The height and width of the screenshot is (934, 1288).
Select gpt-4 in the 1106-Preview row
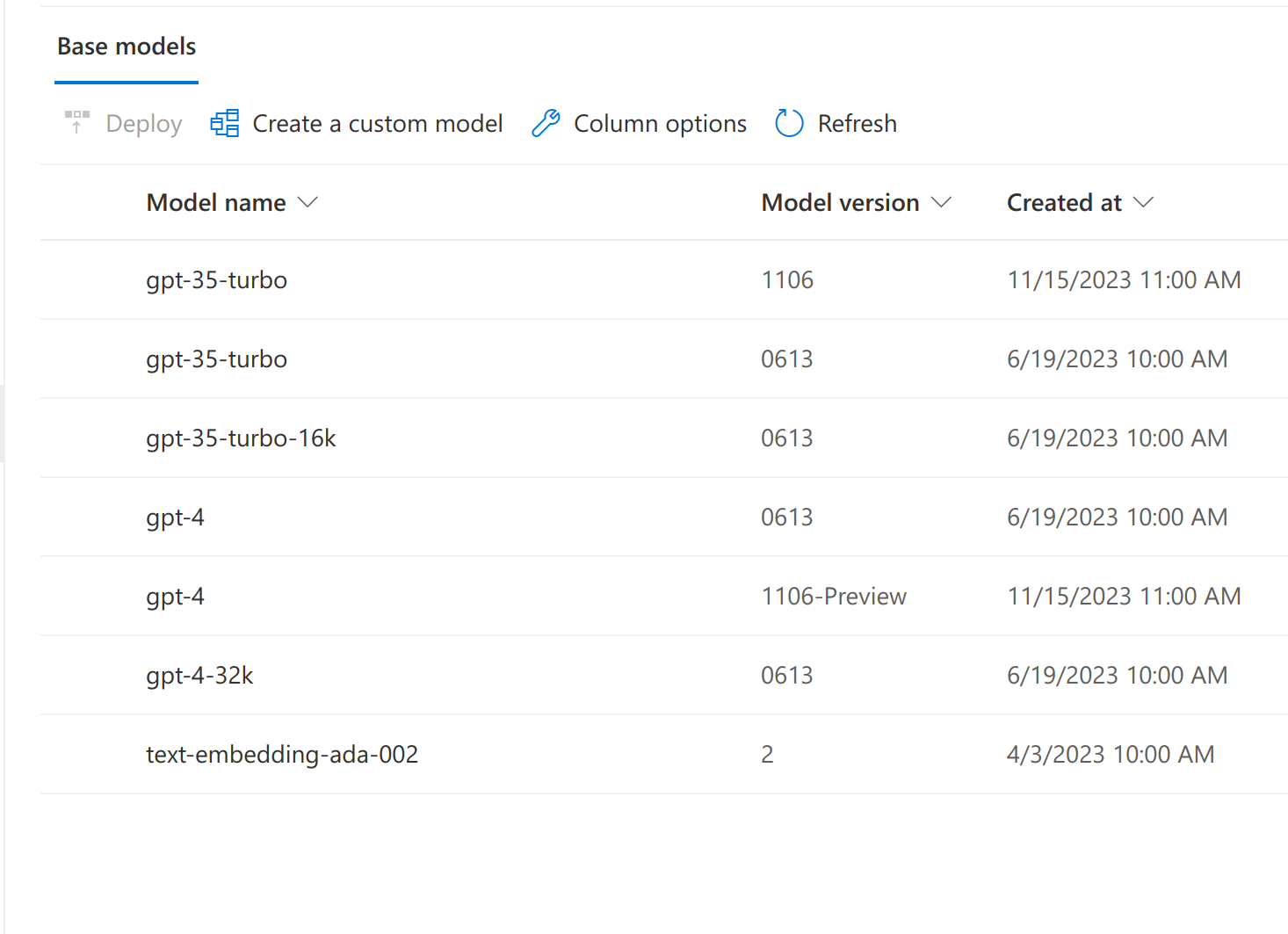point(175,597)
